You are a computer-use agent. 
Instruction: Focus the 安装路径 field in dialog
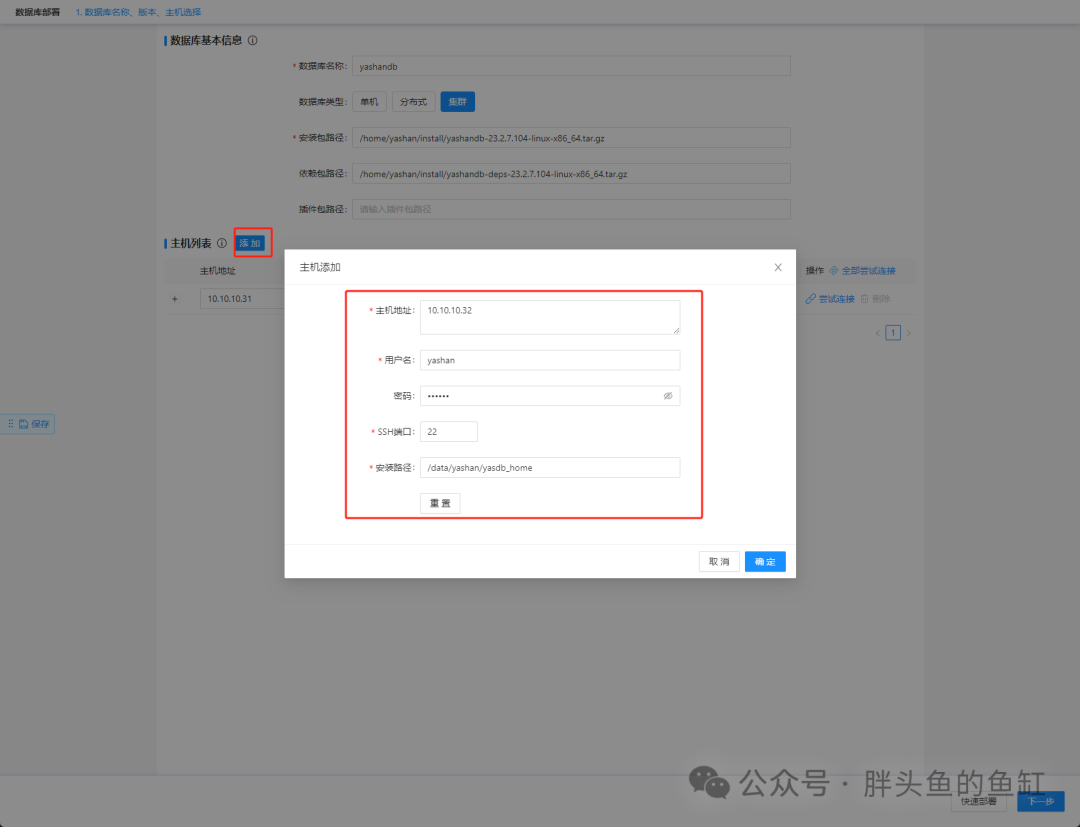pyautogui.click(x=550, y=468)
